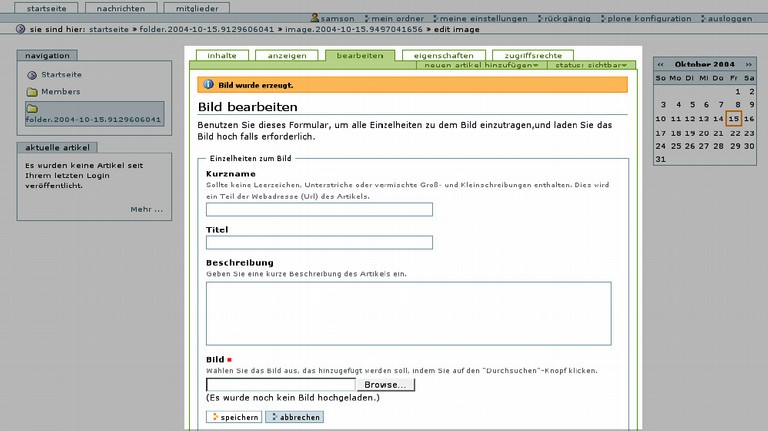The height and width of the screenshot is (431, 768).
Task: Go to previous month with calendar's left arrows
Action: (660, 63)
